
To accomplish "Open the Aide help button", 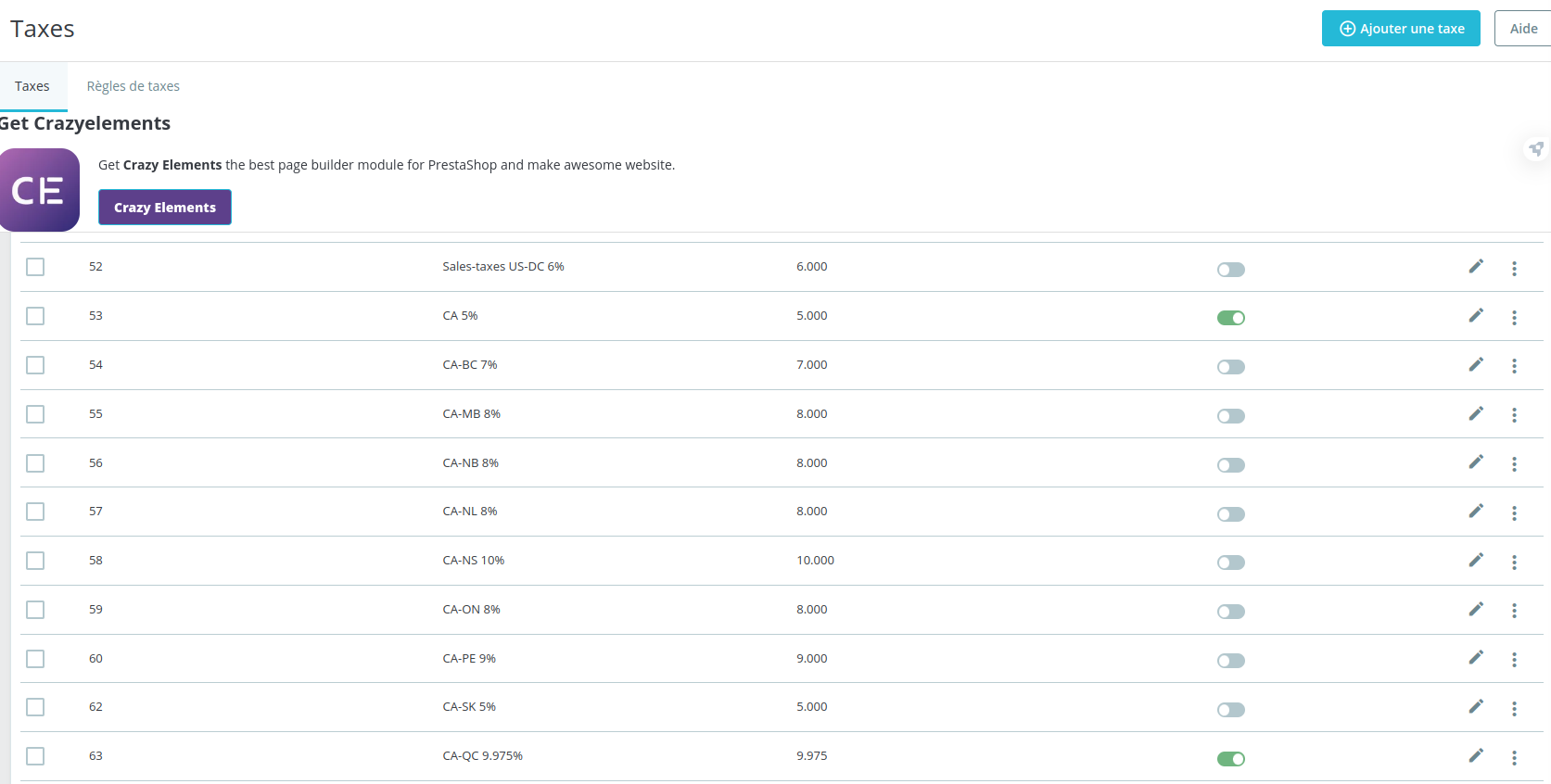I will (1523, 29).
